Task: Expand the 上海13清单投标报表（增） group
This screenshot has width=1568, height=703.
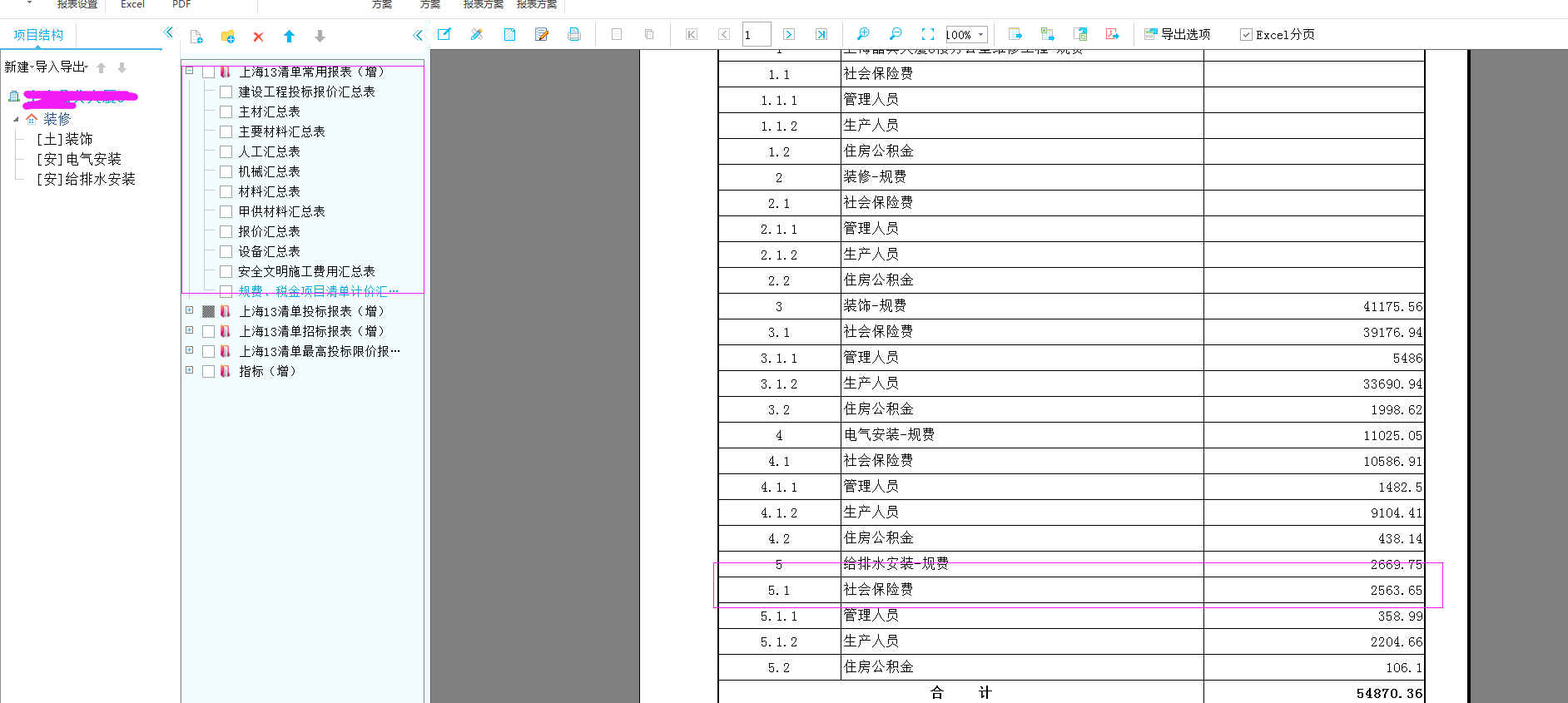Action: 190,310
